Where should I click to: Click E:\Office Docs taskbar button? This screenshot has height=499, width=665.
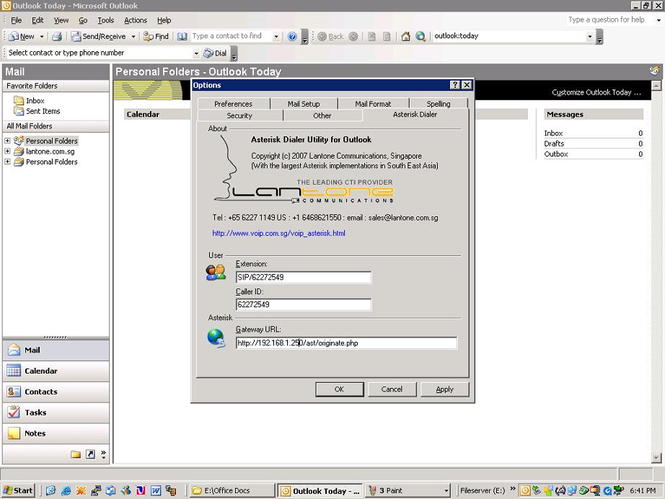tap(232, 491)
